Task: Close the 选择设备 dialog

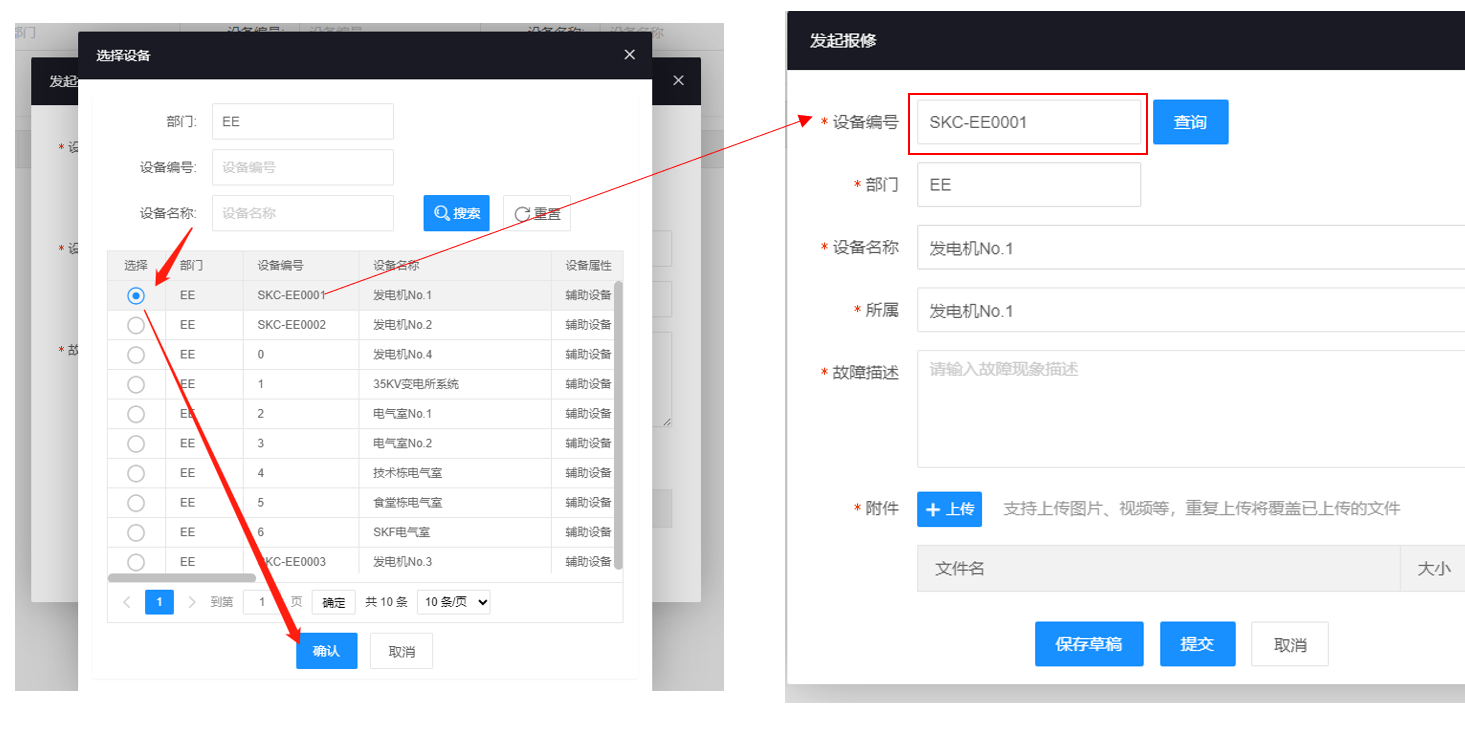Action: (629, 55)
